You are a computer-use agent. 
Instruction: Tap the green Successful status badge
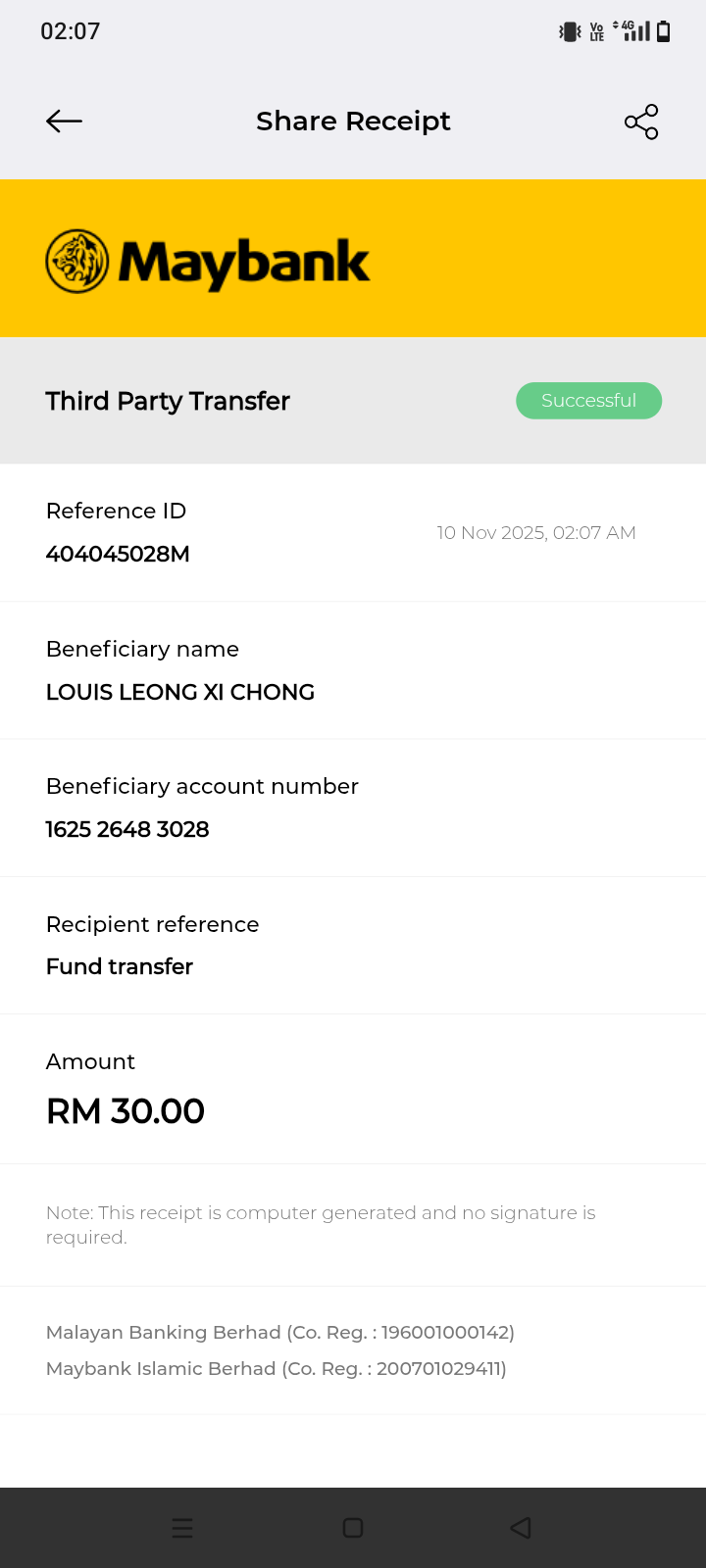point(588,401)
